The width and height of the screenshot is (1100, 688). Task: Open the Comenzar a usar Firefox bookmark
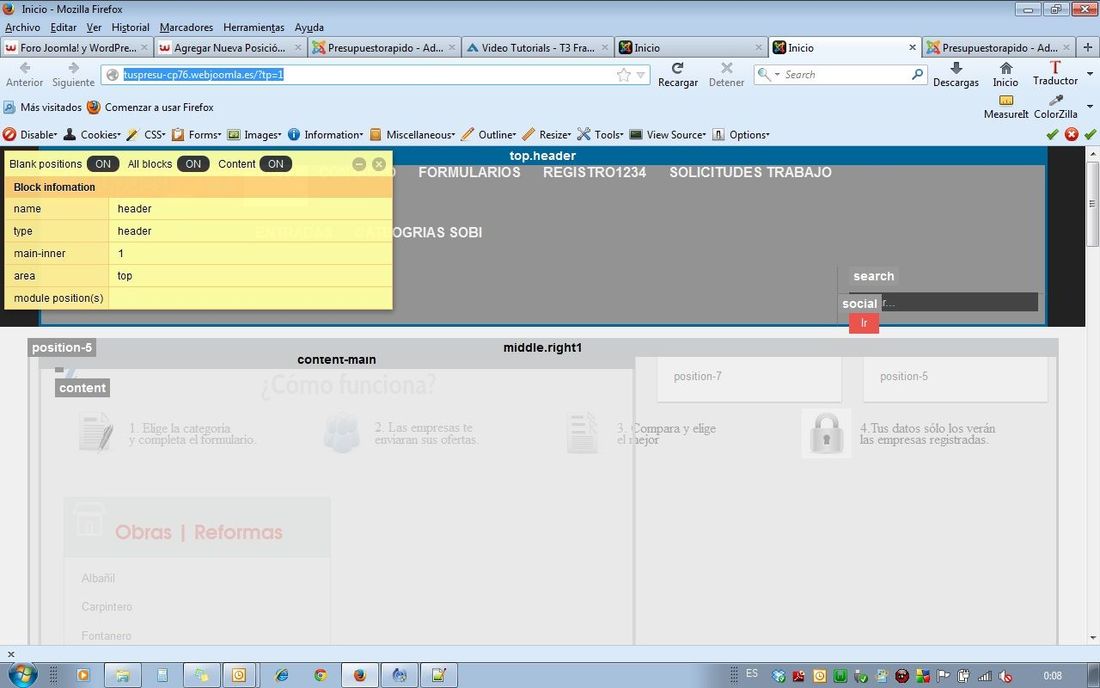(150, 107)
